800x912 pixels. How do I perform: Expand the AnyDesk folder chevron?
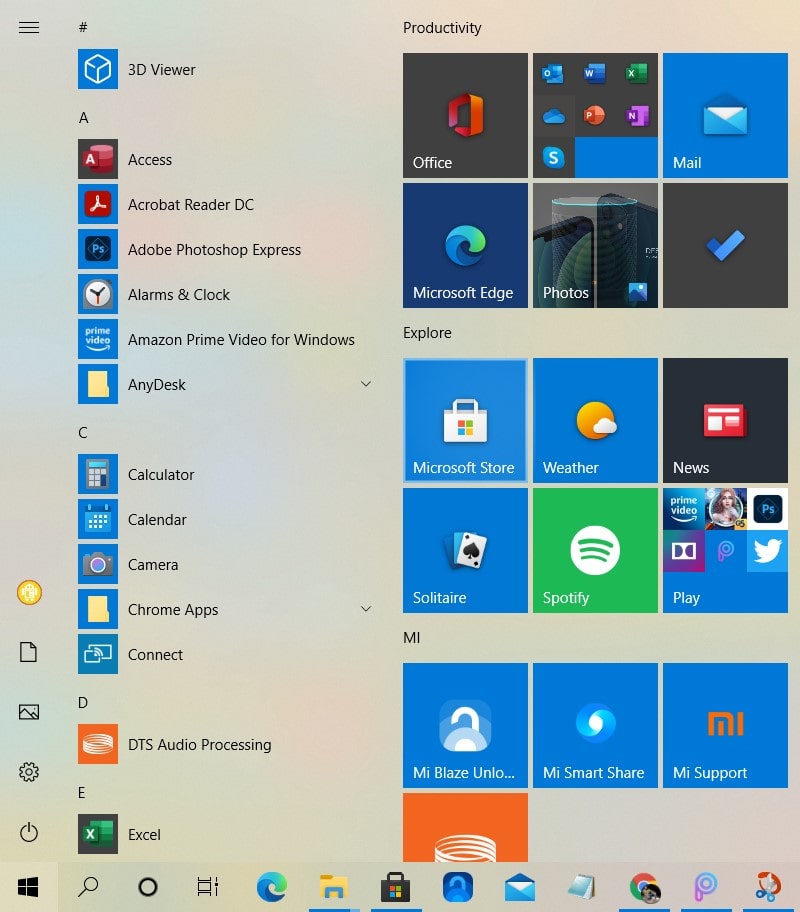point(366,384)
